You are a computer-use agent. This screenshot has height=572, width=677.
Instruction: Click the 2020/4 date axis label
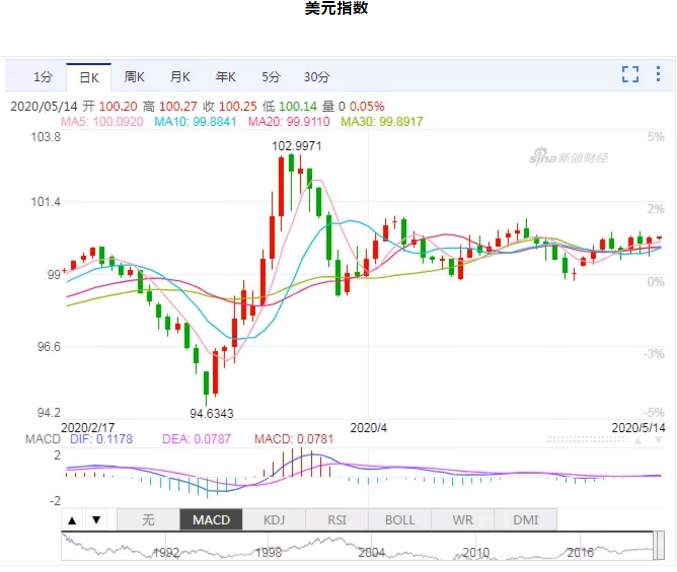click(368, 428)
